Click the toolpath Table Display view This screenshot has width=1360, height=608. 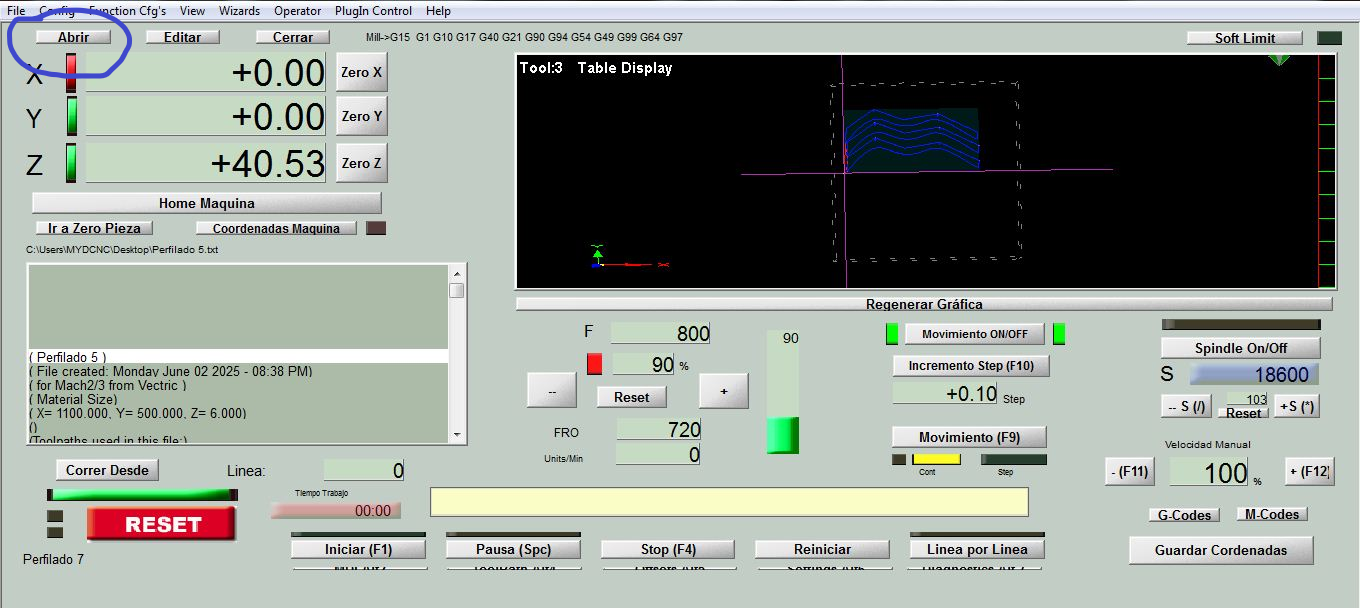pyautogui.click(x=925, y=171)
